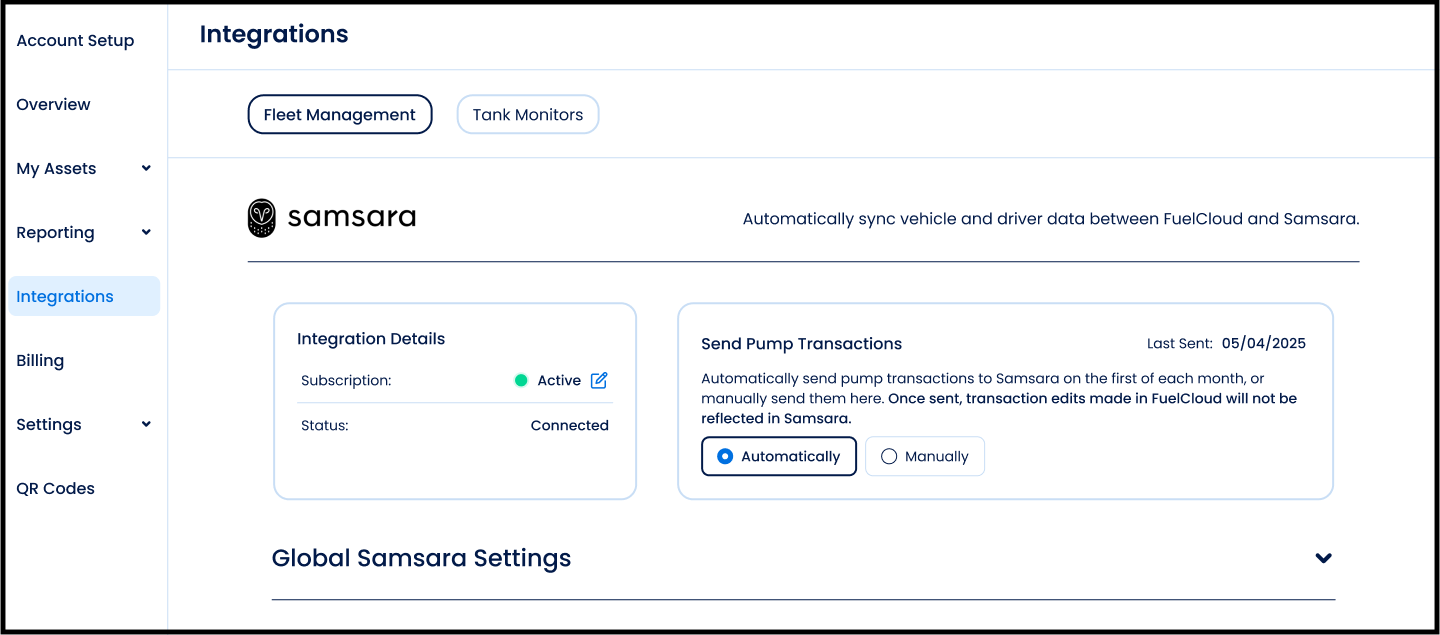The width and height of the screenshot is (1440, 635).
Task: Select the Automatically radio option
Action: pyautogui.click(x=778, y=456)
